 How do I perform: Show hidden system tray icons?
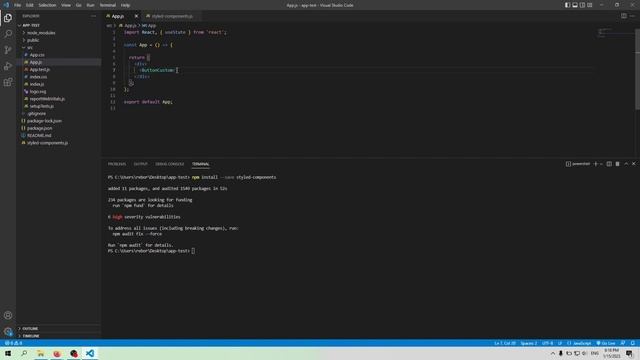553,353
